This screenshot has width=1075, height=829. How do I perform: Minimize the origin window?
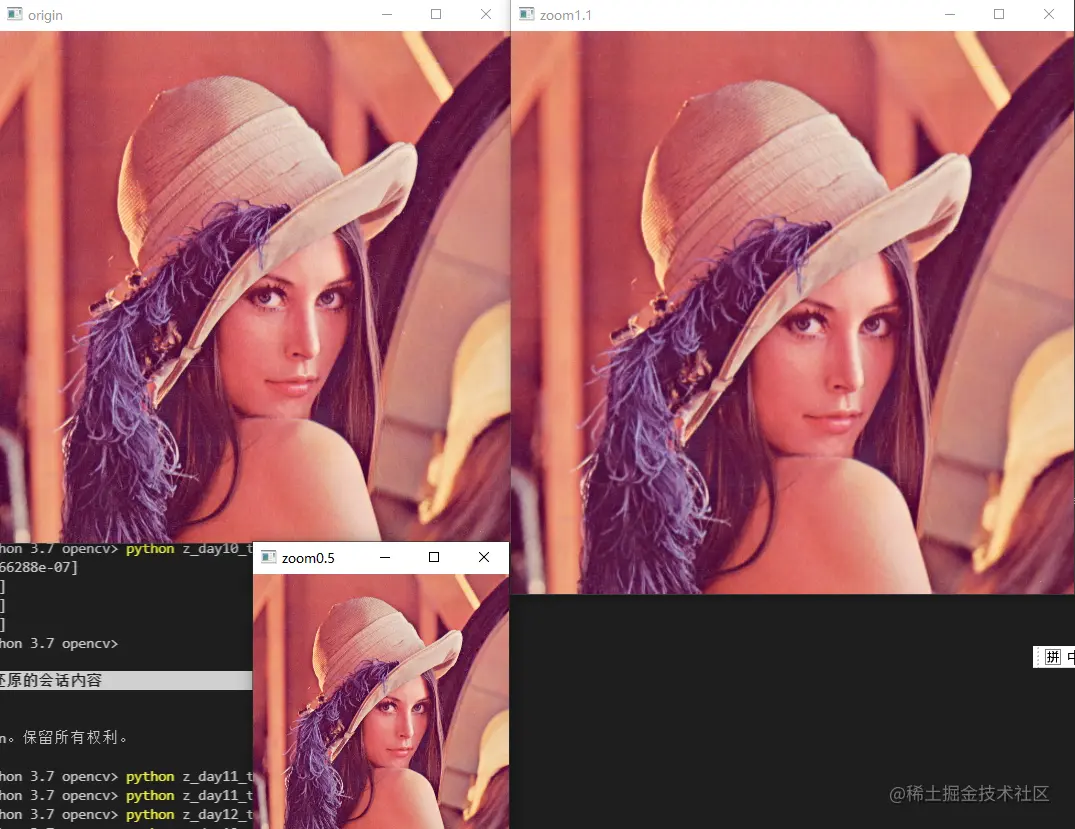point(387,14)
